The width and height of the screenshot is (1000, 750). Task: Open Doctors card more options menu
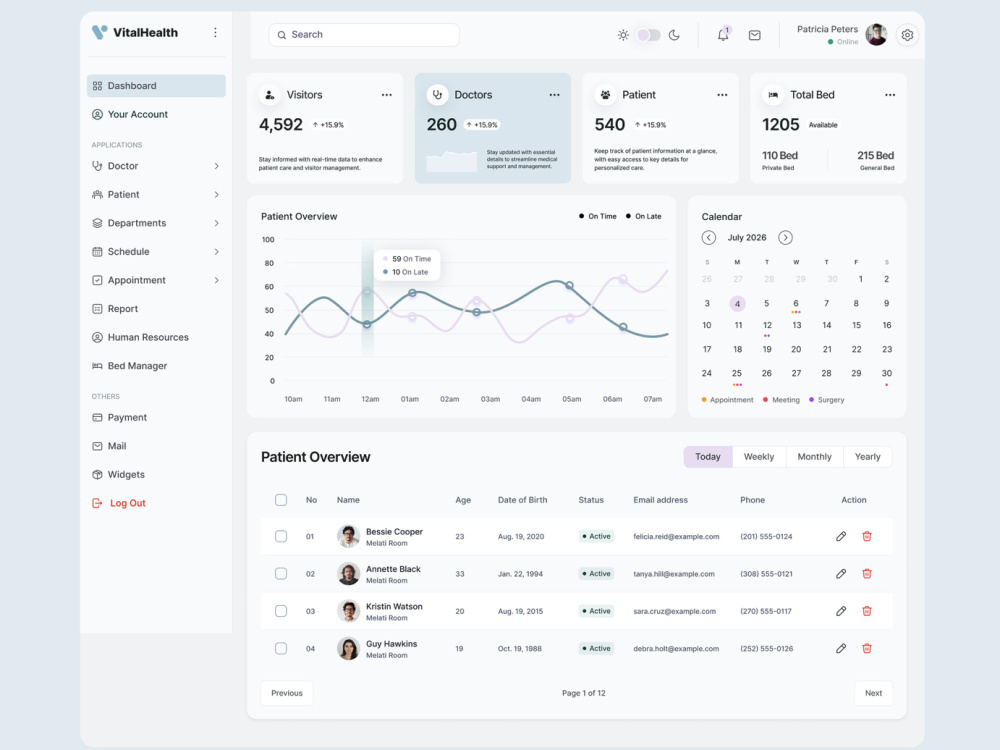(x=554, y=95)
